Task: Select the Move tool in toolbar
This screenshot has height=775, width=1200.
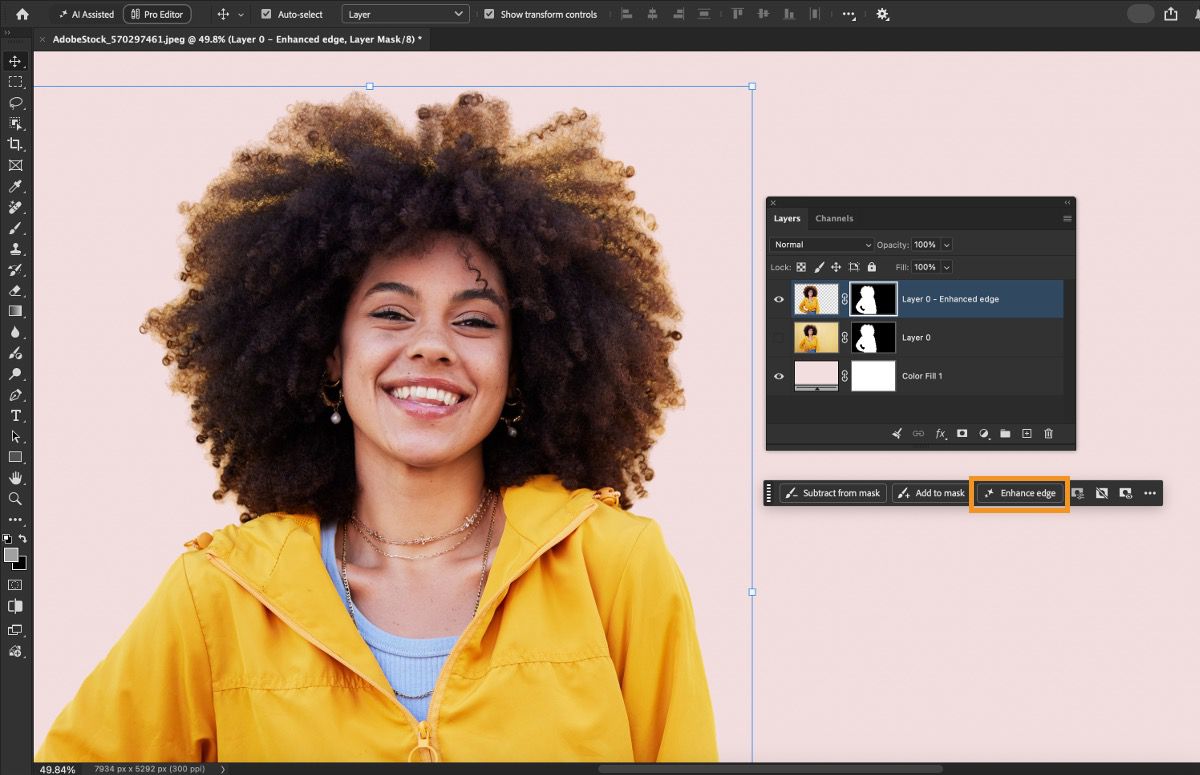Action: click(15, 61)
